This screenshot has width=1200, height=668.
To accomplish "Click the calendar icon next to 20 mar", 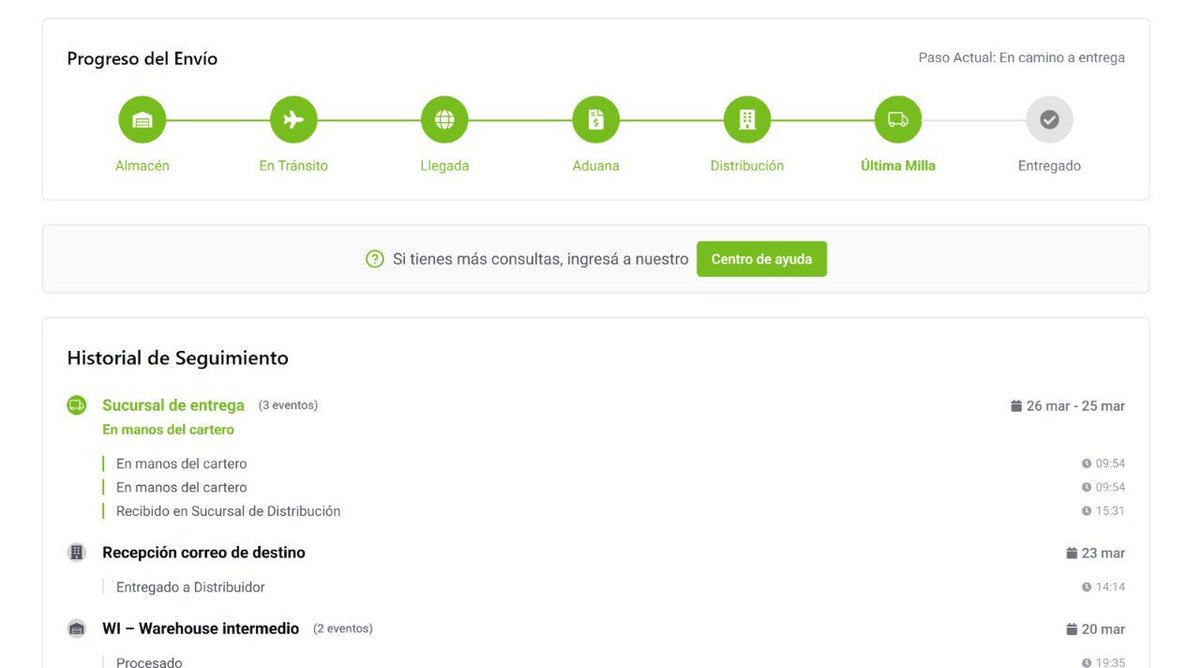I will click(x=1071, y=630).
